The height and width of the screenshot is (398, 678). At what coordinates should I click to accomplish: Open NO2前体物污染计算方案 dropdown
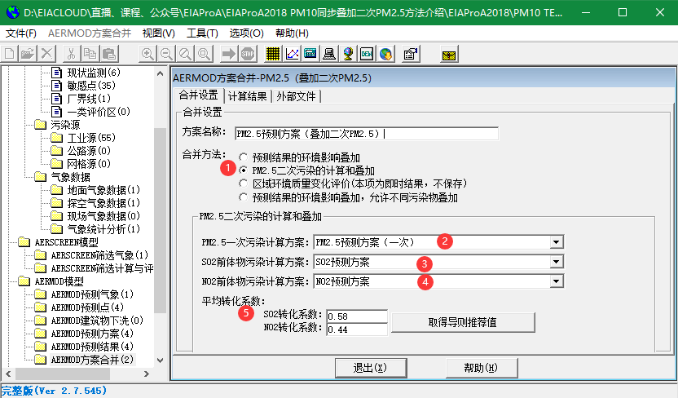point(556,282)
